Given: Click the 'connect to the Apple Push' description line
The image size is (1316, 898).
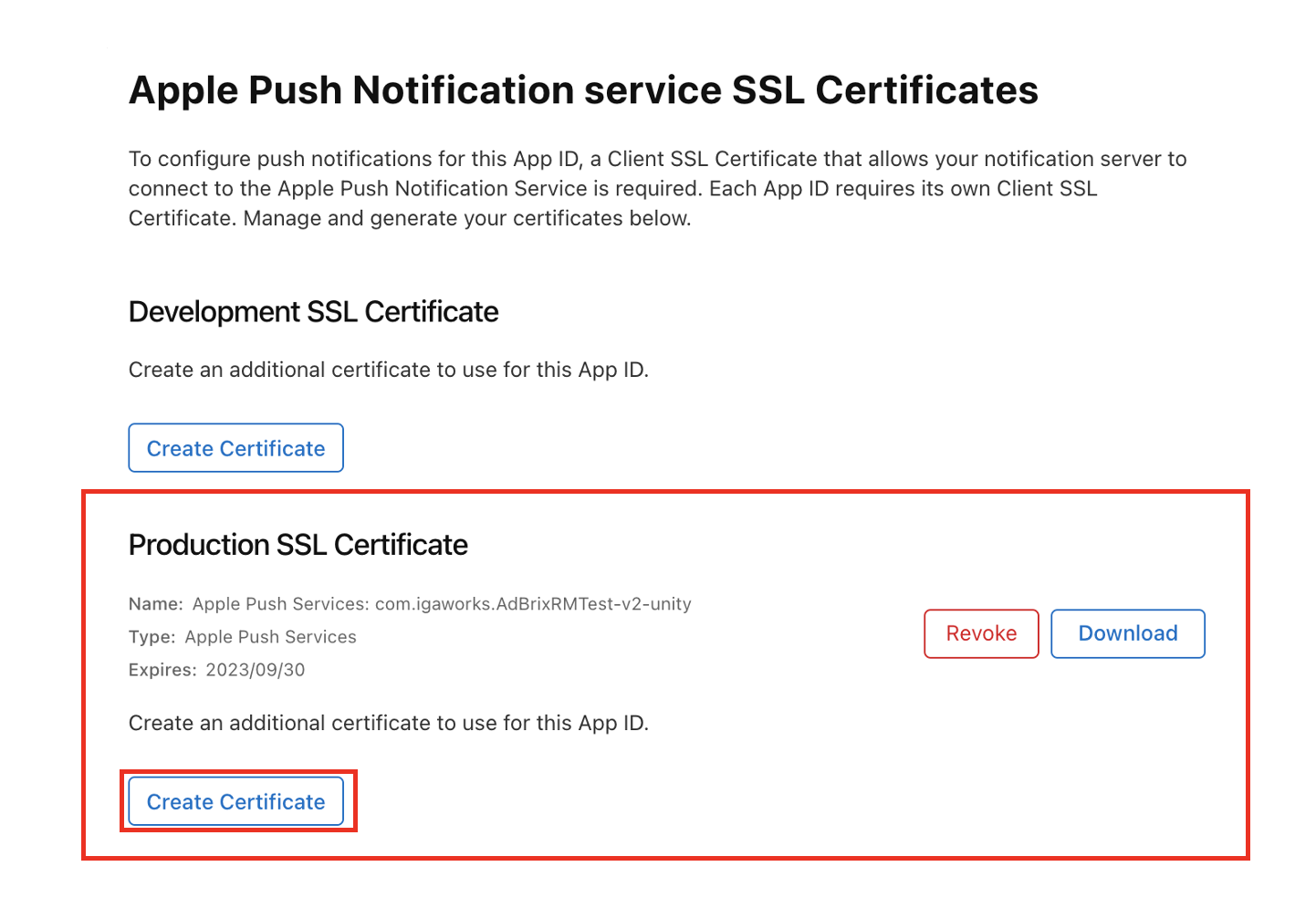Looking at the screenshot, I should tap(611, 189).
